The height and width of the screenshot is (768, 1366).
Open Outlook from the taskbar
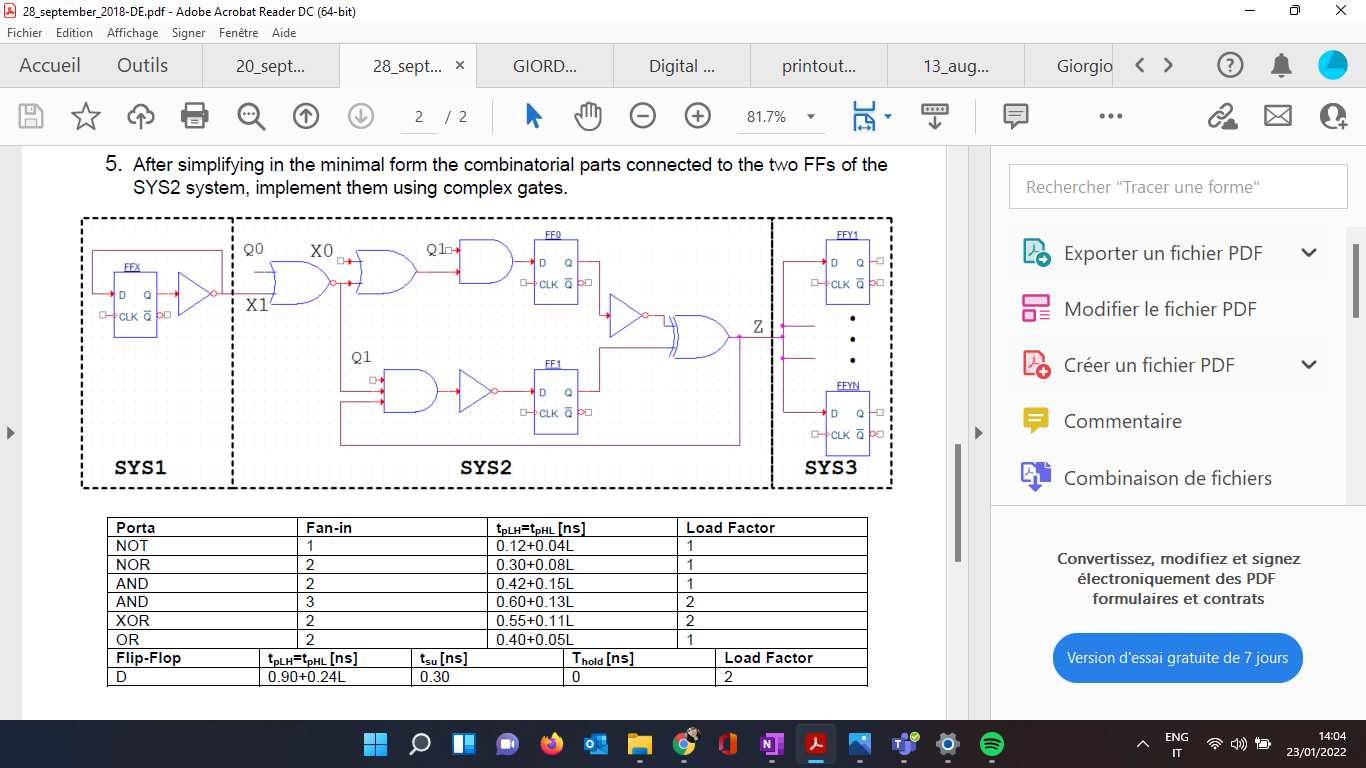pyautogui.click(x=595, y=744)
